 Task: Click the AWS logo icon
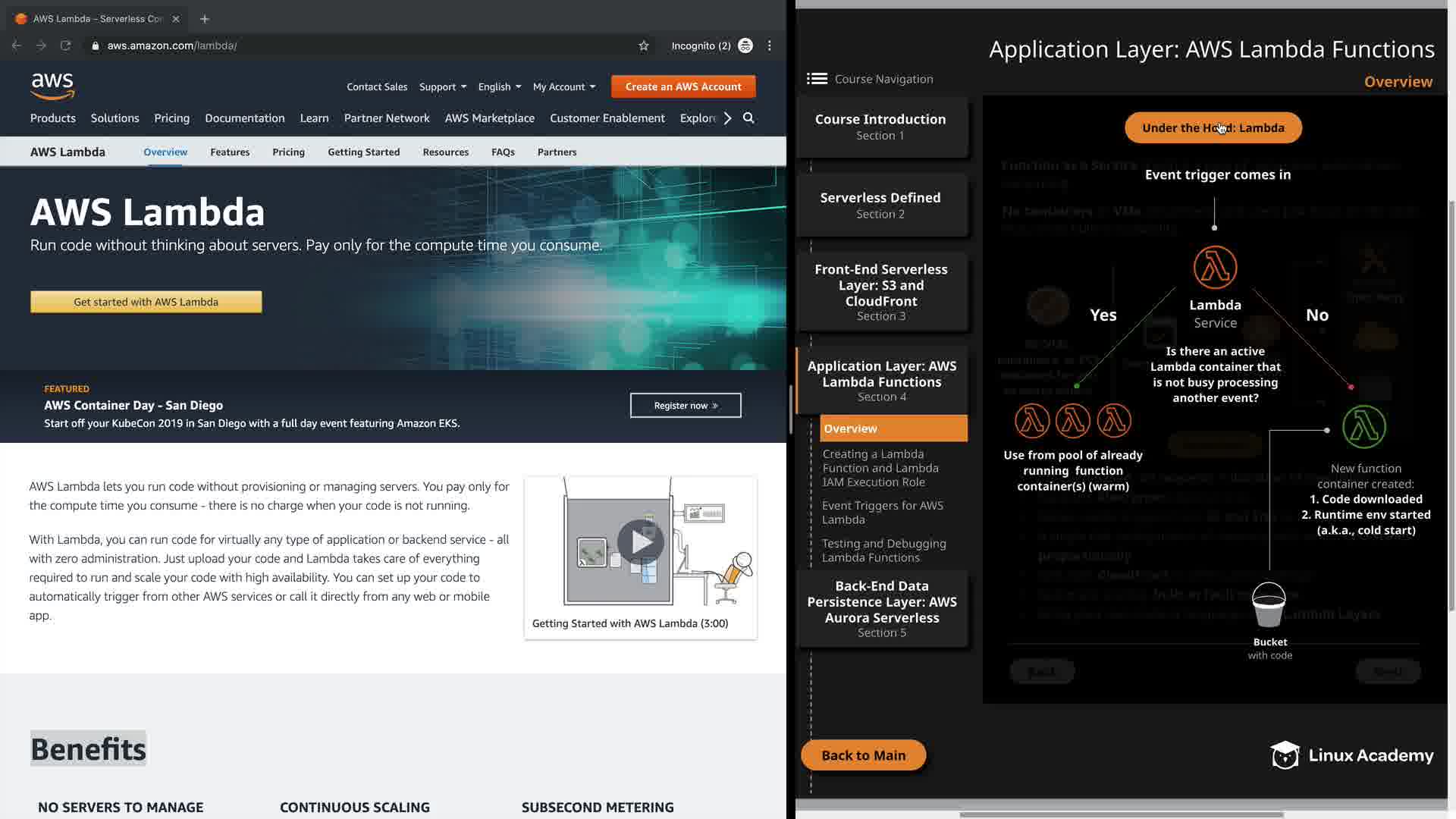(52, 86)
